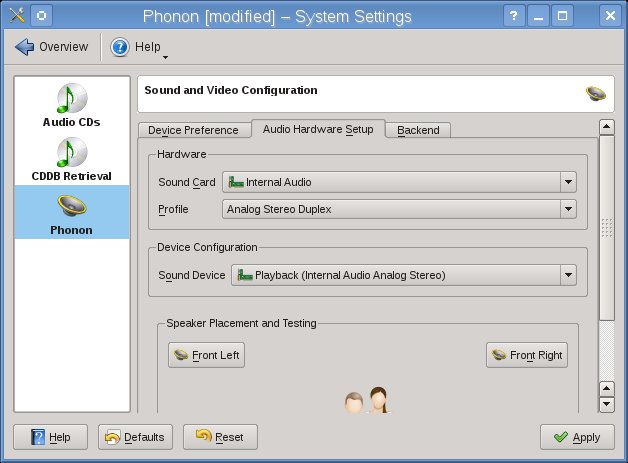Open the Backend tab

418,130
